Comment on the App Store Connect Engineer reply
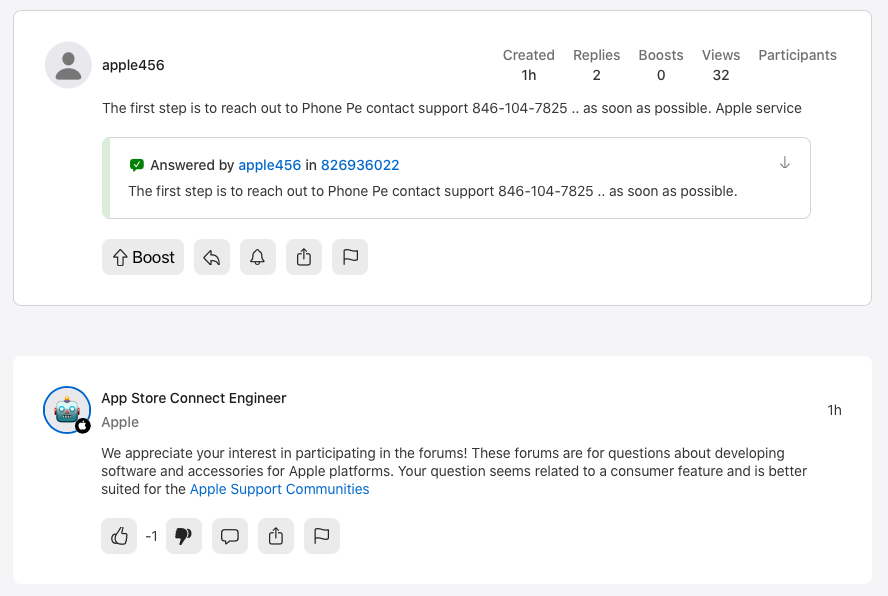 pyautogui.click(x=230, y=536)
